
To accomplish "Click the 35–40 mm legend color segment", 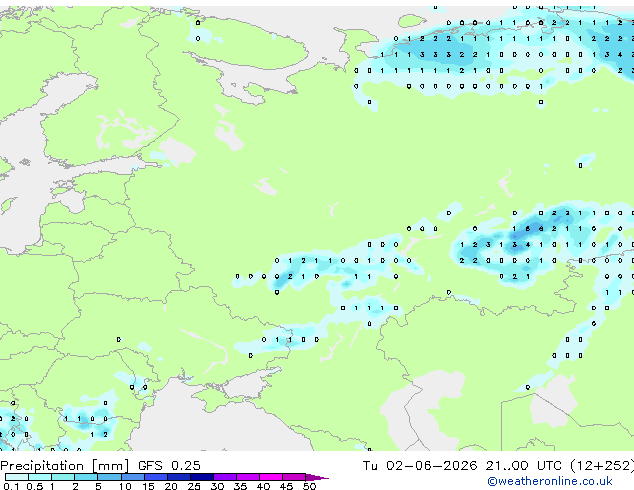I will [247, 477].
